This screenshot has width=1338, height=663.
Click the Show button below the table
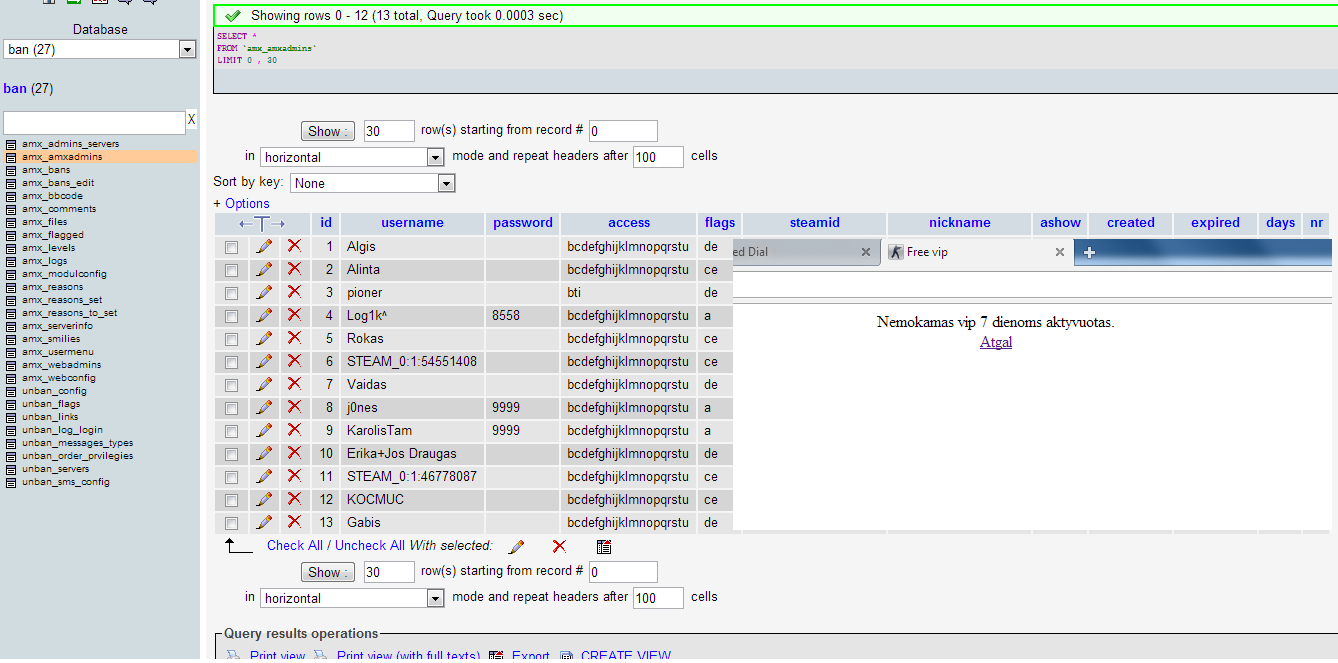click(x=328, y=572)
